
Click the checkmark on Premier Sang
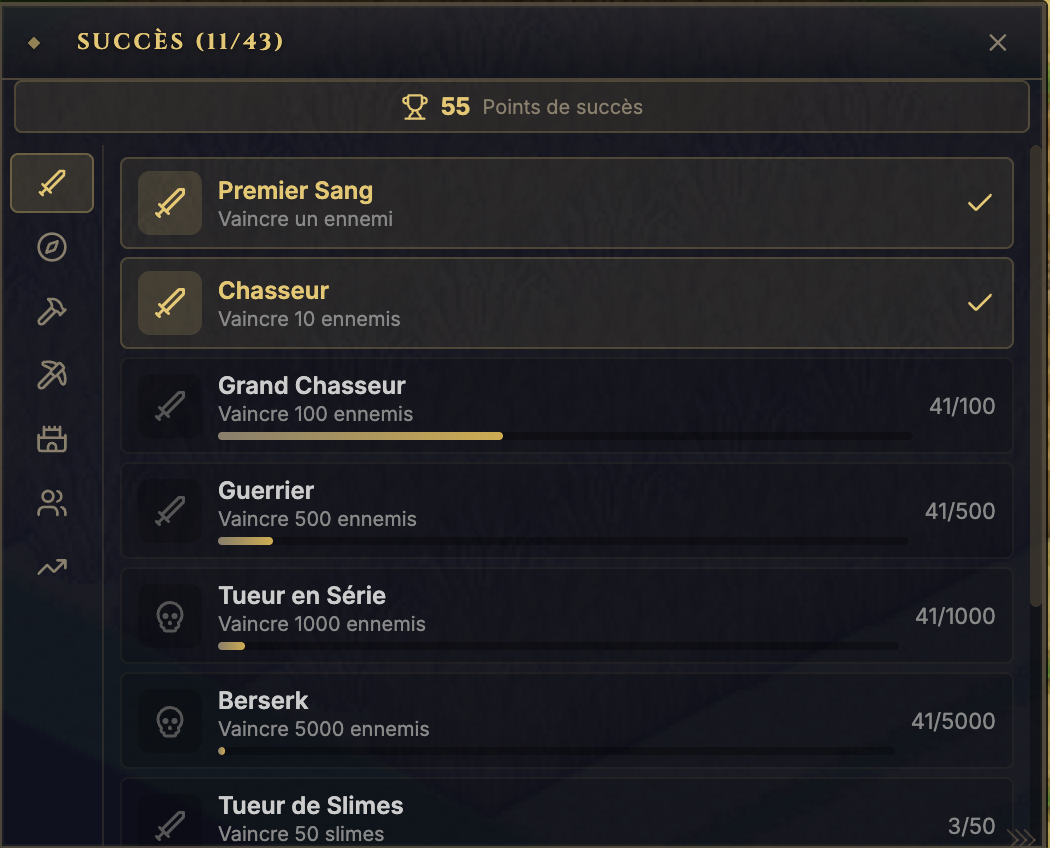980,203
